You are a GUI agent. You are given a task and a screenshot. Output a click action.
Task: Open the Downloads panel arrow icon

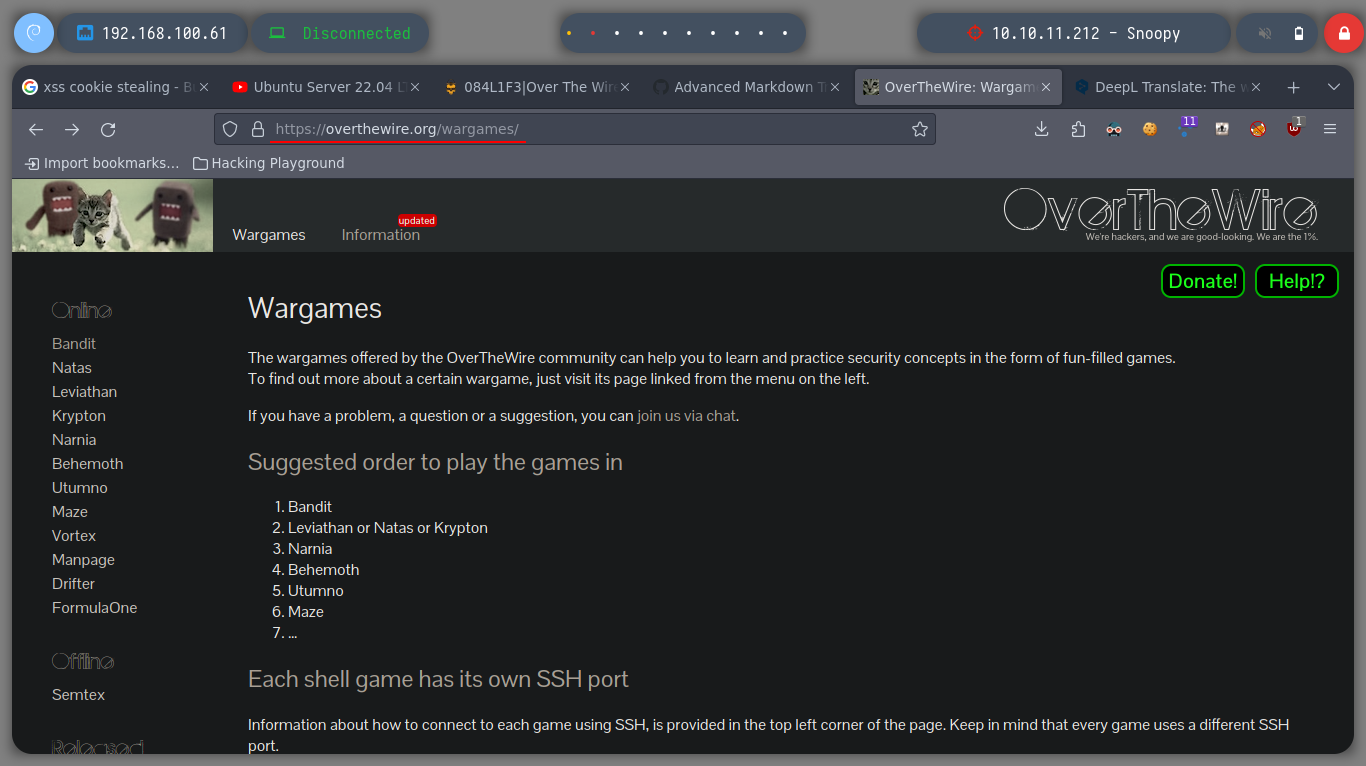(1042, 129)
